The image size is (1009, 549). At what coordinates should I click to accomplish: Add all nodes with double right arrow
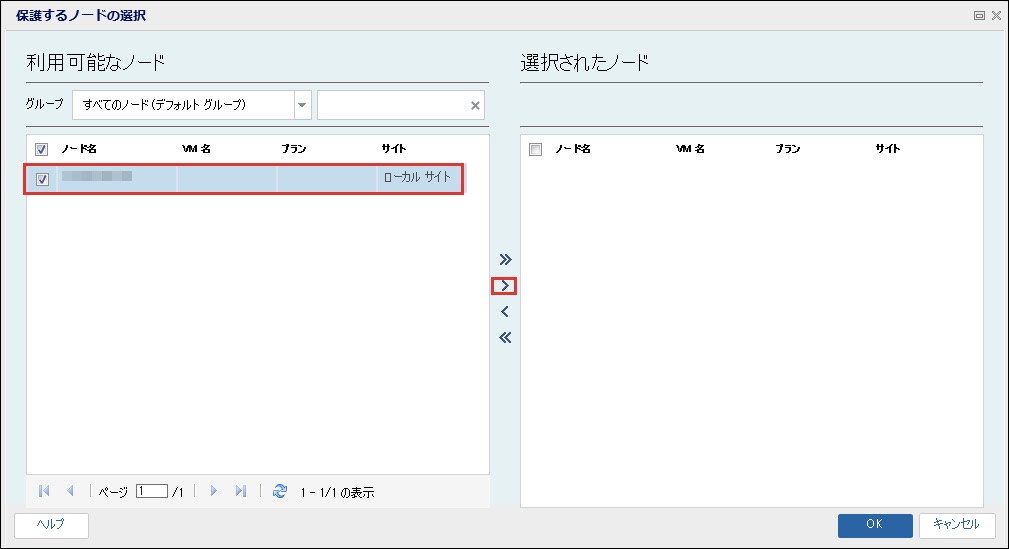[x=505, y=259]
